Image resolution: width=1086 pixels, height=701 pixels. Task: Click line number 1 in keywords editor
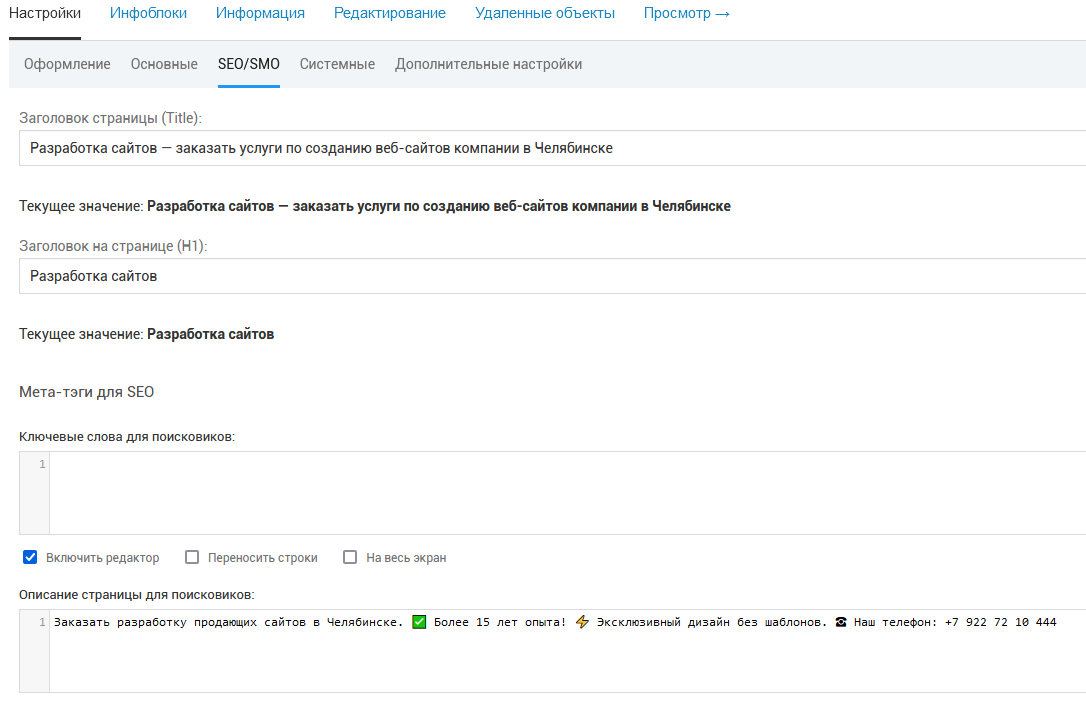[x=42, y=465]
